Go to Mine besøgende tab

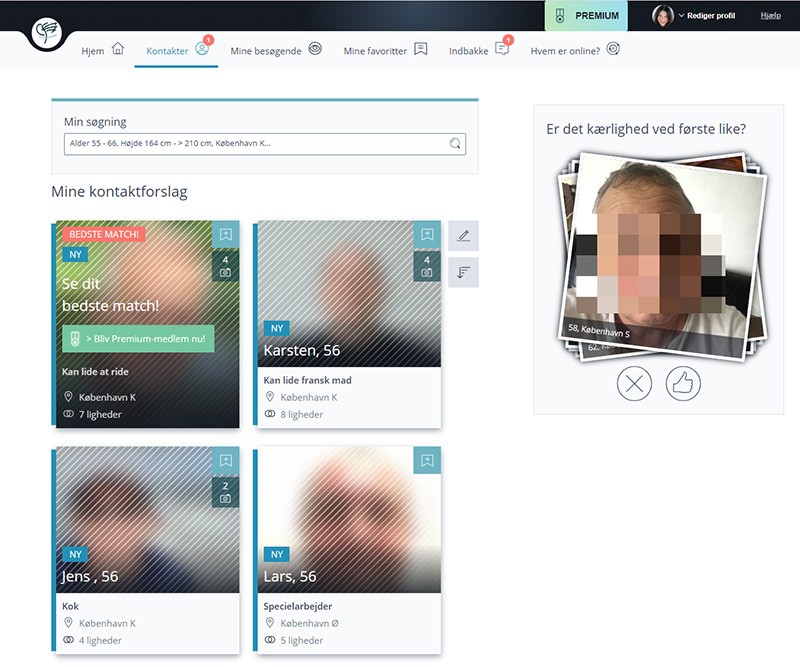tap(276, 50)
